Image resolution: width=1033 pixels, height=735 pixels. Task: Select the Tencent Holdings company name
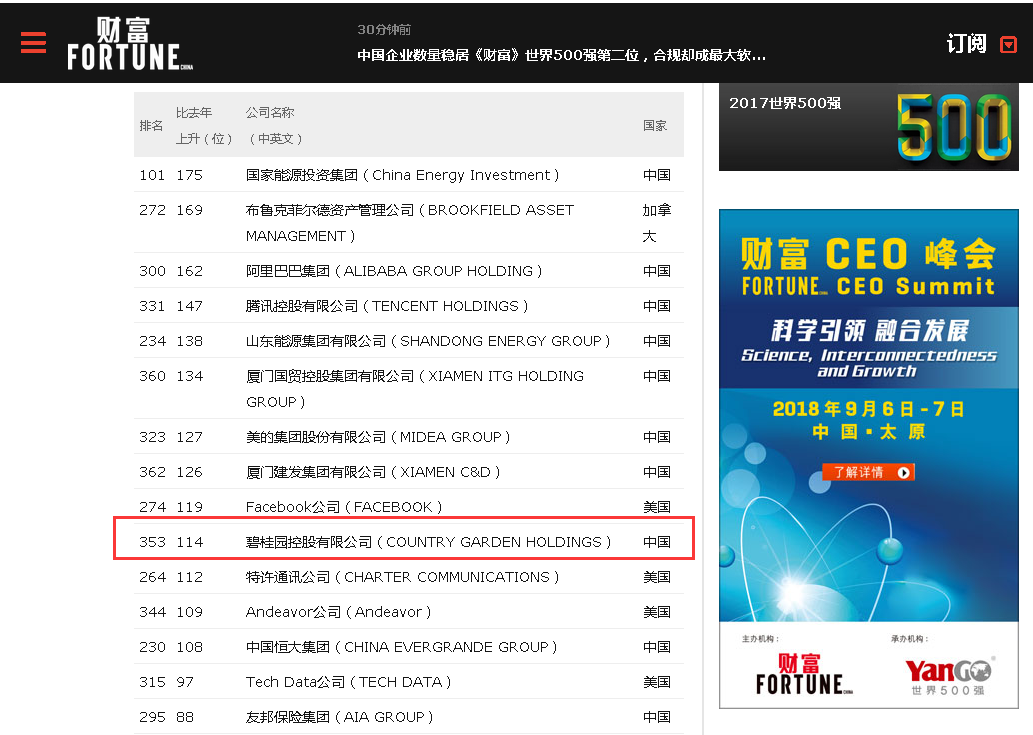click(x=387, y=306)
